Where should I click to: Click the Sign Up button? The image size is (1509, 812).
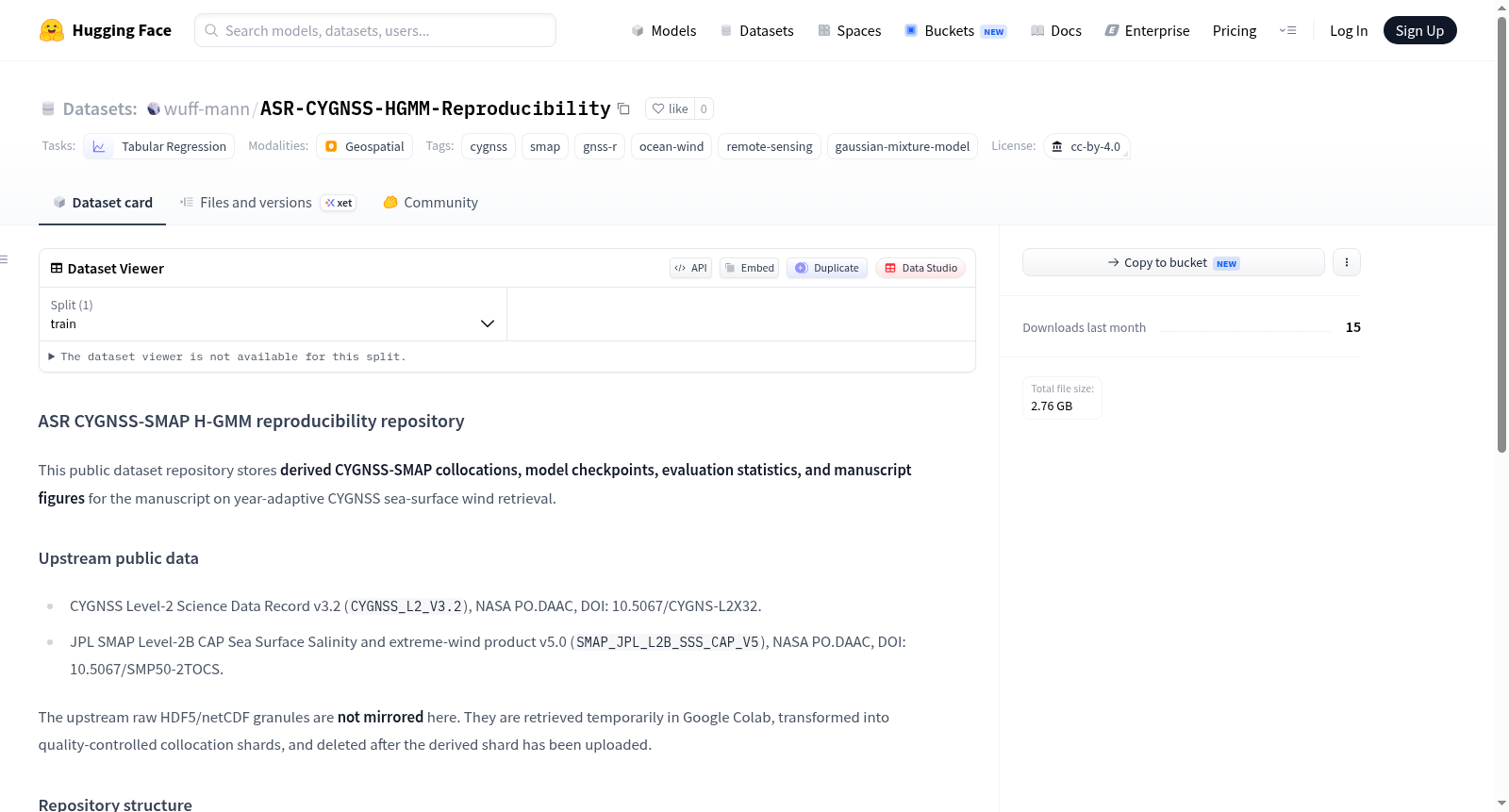(1419, 30)
